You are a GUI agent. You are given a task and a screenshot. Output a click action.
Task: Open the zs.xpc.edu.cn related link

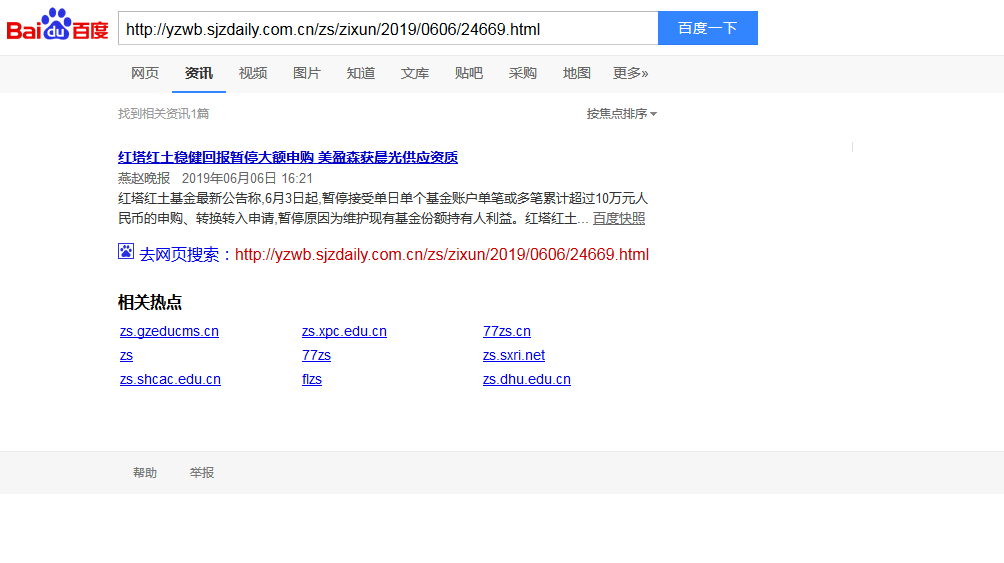point(344,332)
